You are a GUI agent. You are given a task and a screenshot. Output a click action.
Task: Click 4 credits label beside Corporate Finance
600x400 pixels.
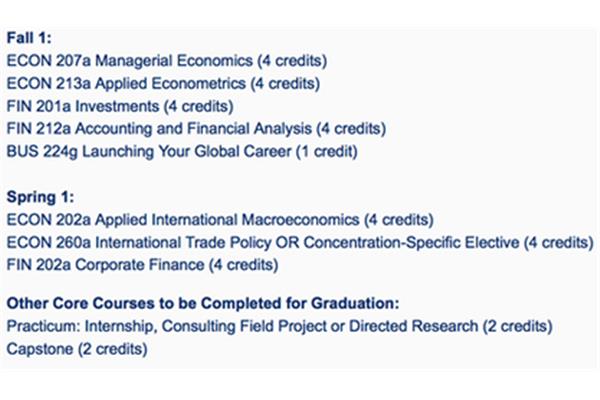click(x=243, y=265)
